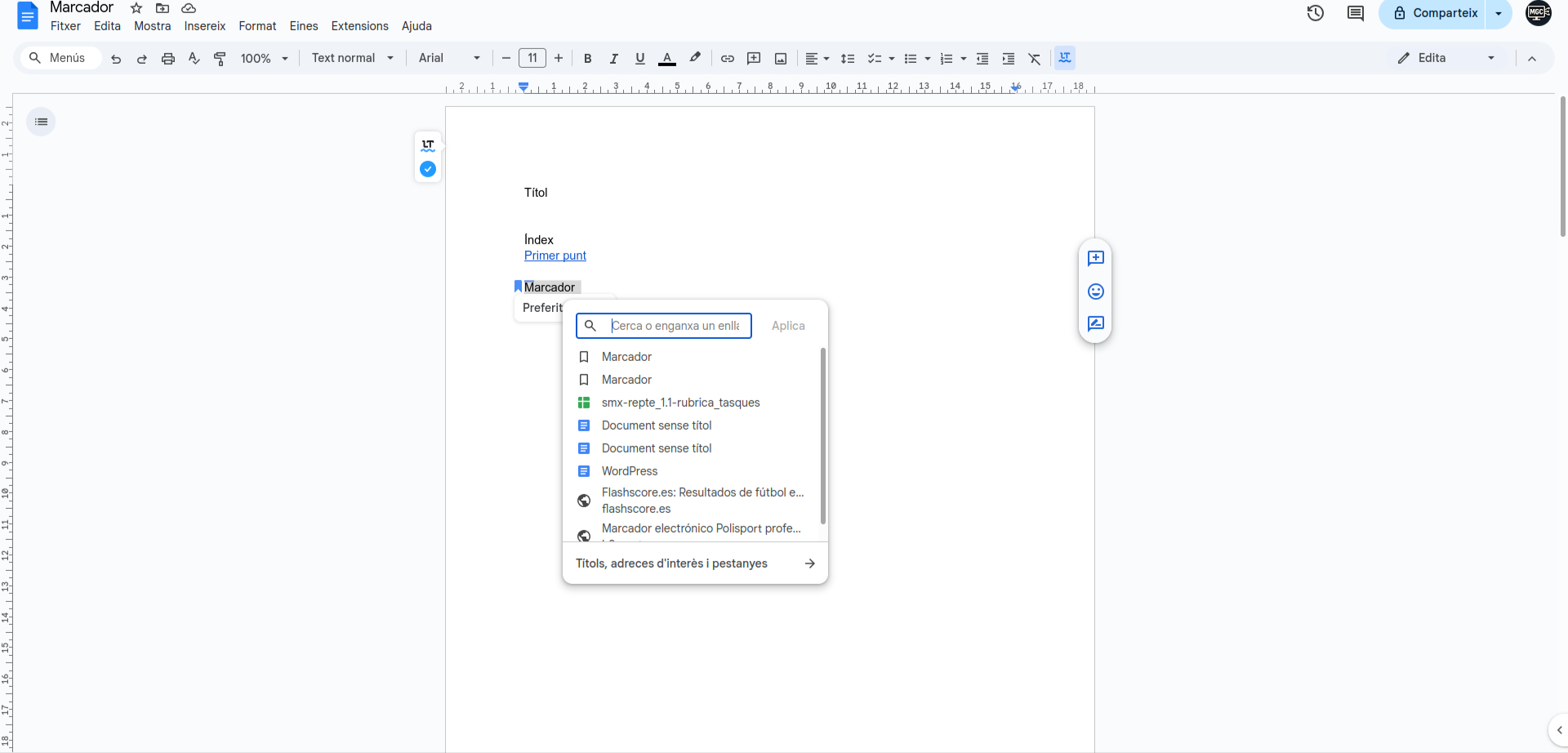This screenshot has height=753, width=1568.
Task: Open the Format menu
Action: [x=257, y=26]
